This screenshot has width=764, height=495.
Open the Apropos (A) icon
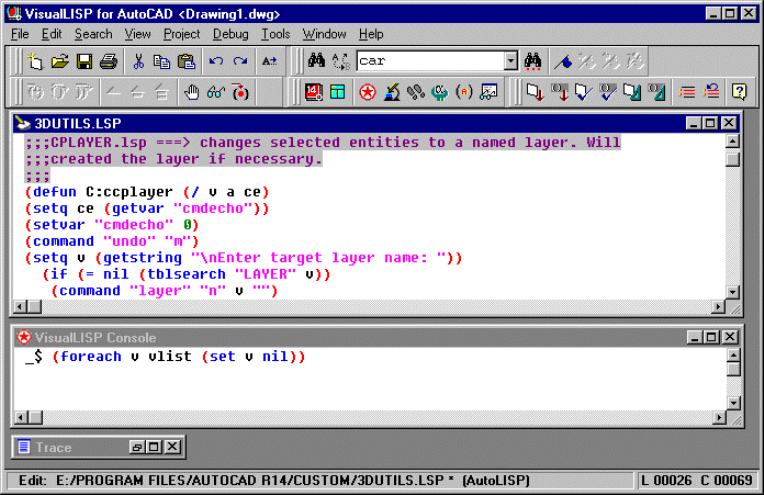pyautogui.click(x=464, y=92)
